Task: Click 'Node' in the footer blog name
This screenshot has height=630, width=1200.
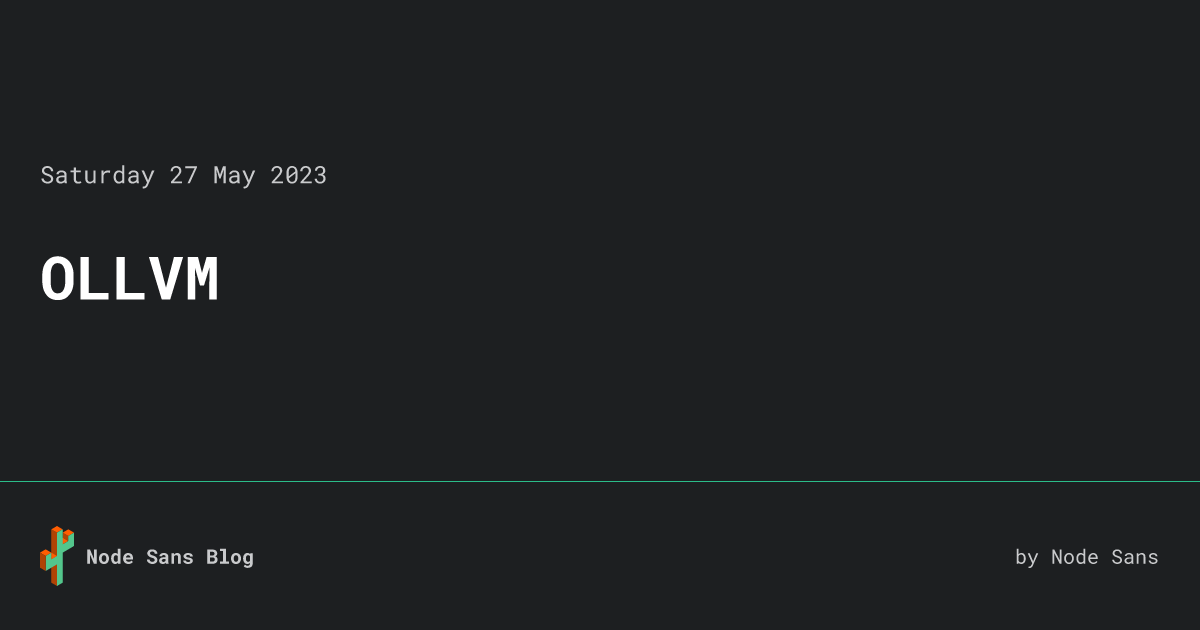Action: tap(110, 557)
